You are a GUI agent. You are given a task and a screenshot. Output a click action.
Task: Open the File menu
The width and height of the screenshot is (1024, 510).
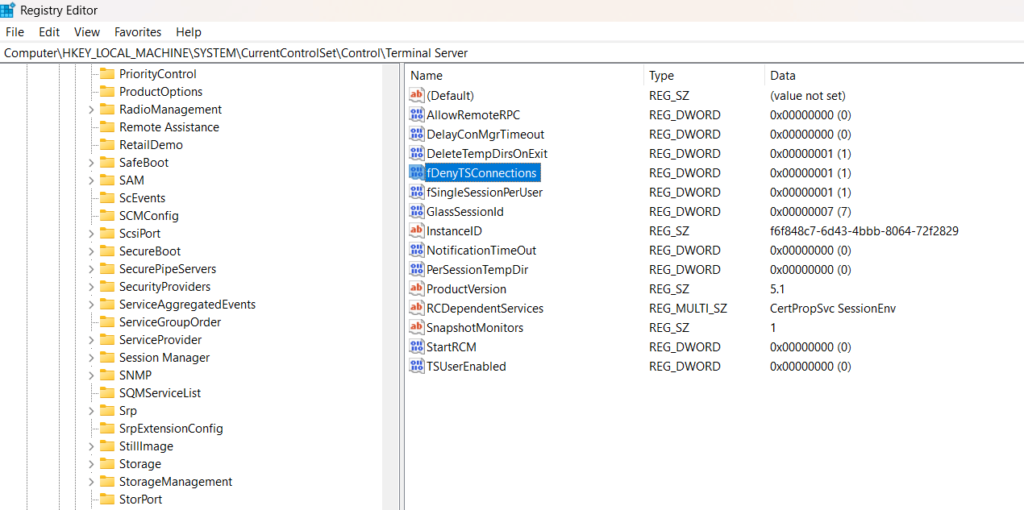point(15,32)
